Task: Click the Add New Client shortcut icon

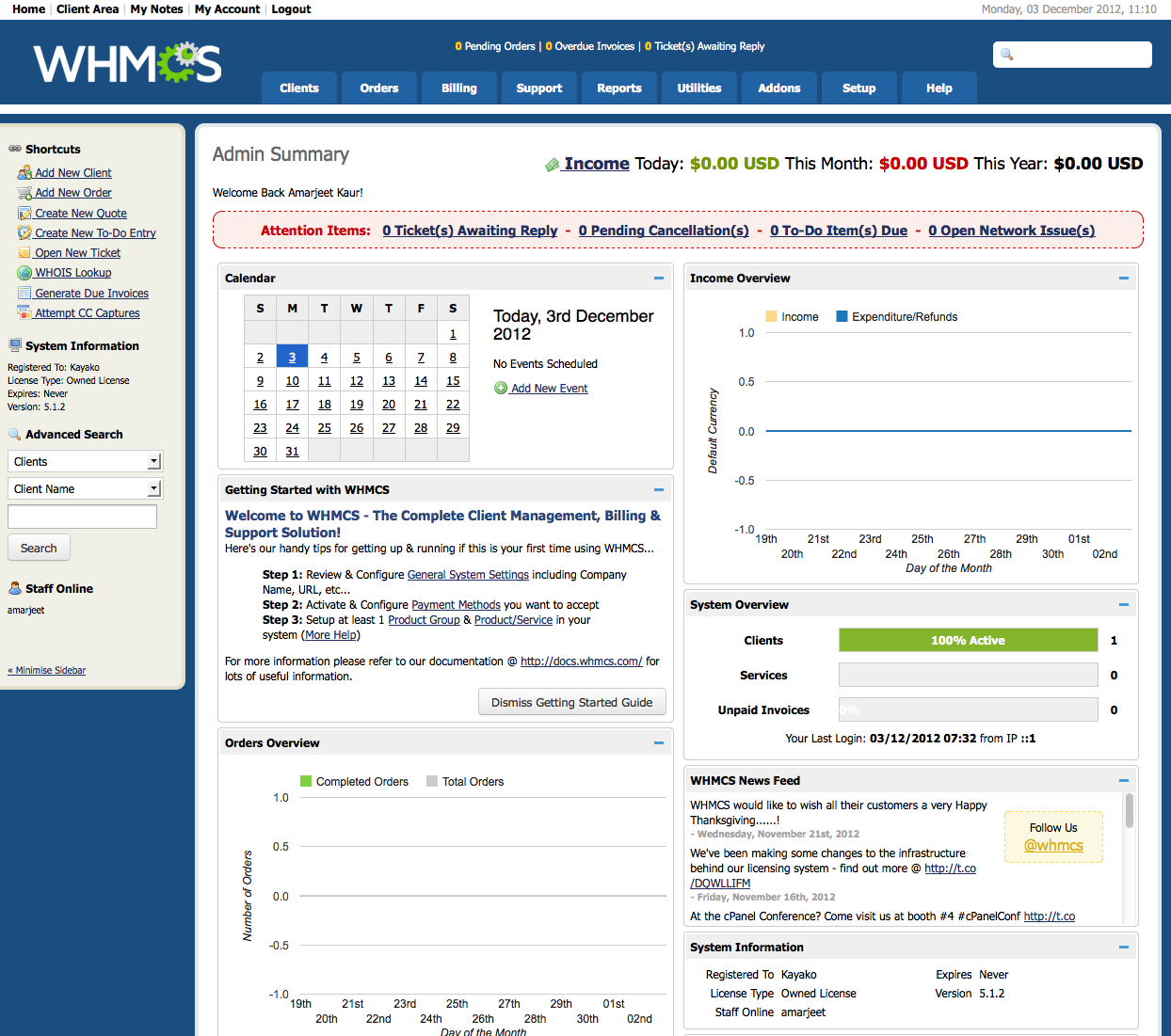Action: [24, 173]
